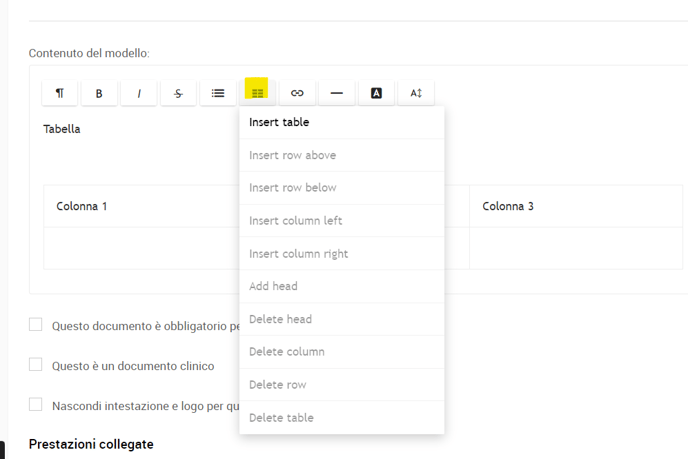The height and width of the screenshot is (459, 688).
Task: Select Delete column entry
Action: coord(342,352)
